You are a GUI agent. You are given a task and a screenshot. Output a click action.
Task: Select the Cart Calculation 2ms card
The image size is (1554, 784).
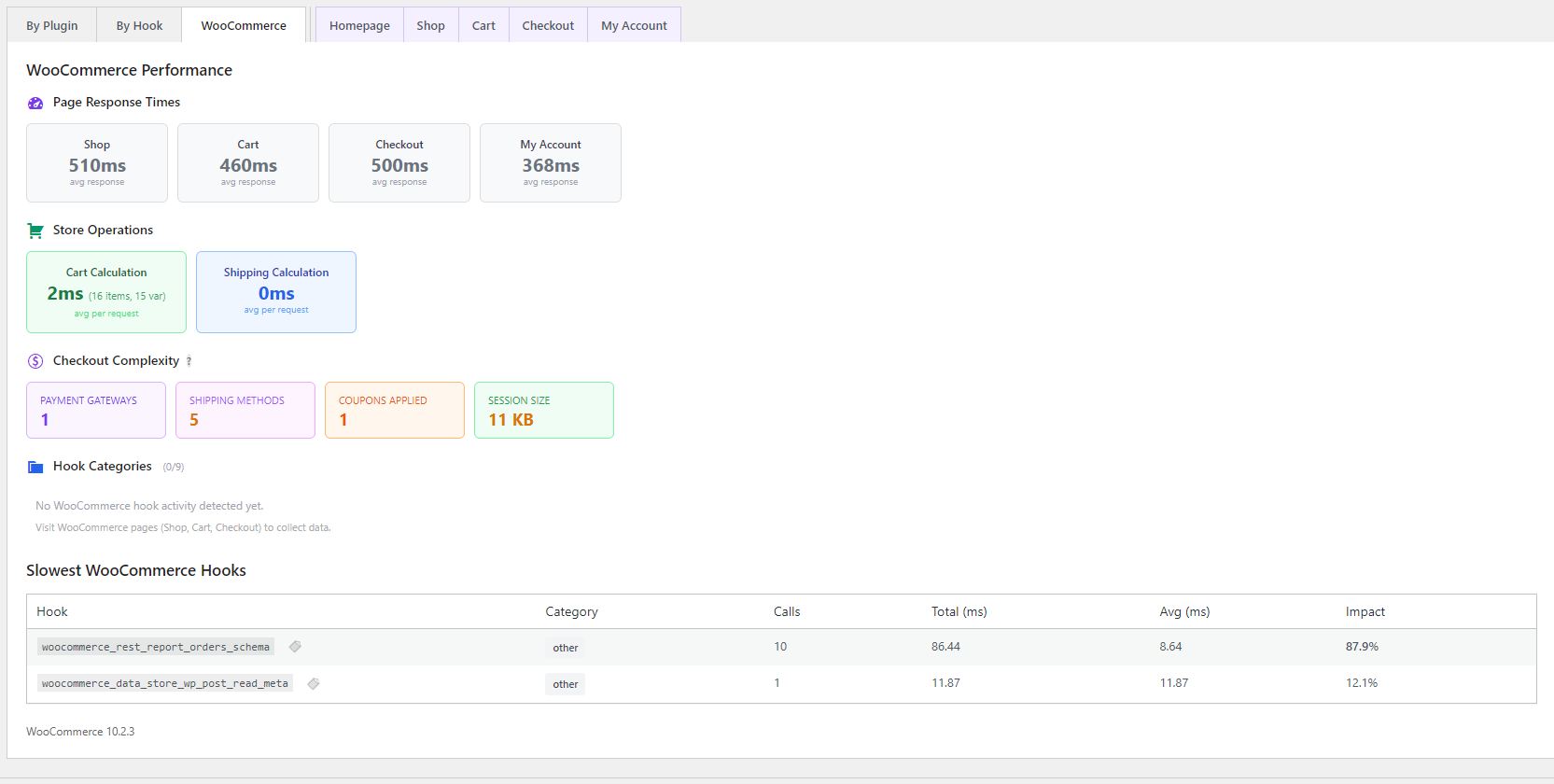[106, 292]
